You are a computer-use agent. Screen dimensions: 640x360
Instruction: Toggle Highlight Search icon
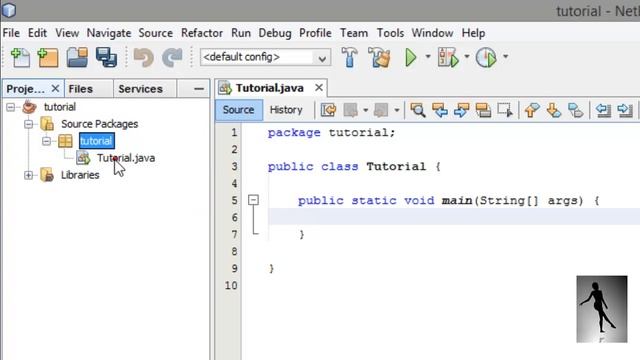(483, 110)
